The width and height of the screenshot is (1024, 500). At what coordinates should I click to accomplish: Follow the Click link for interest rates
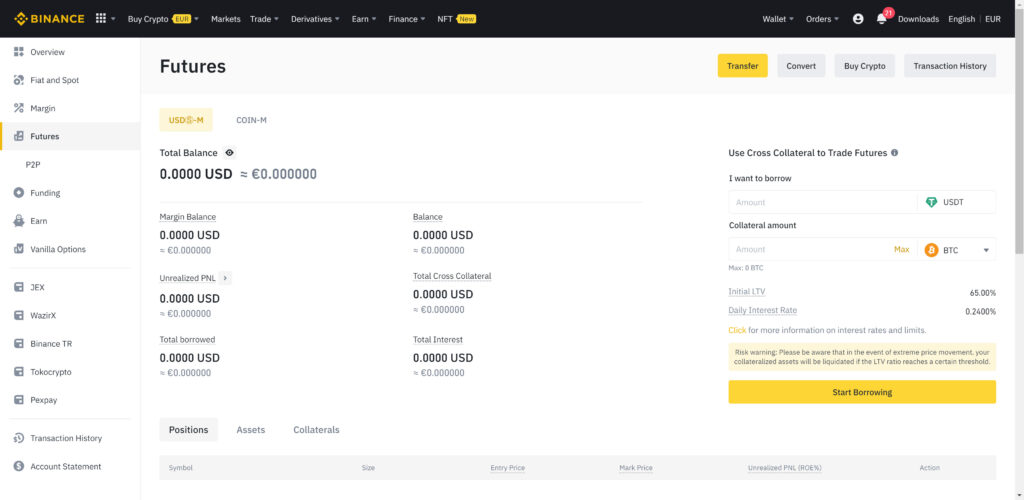coord(737,330)
